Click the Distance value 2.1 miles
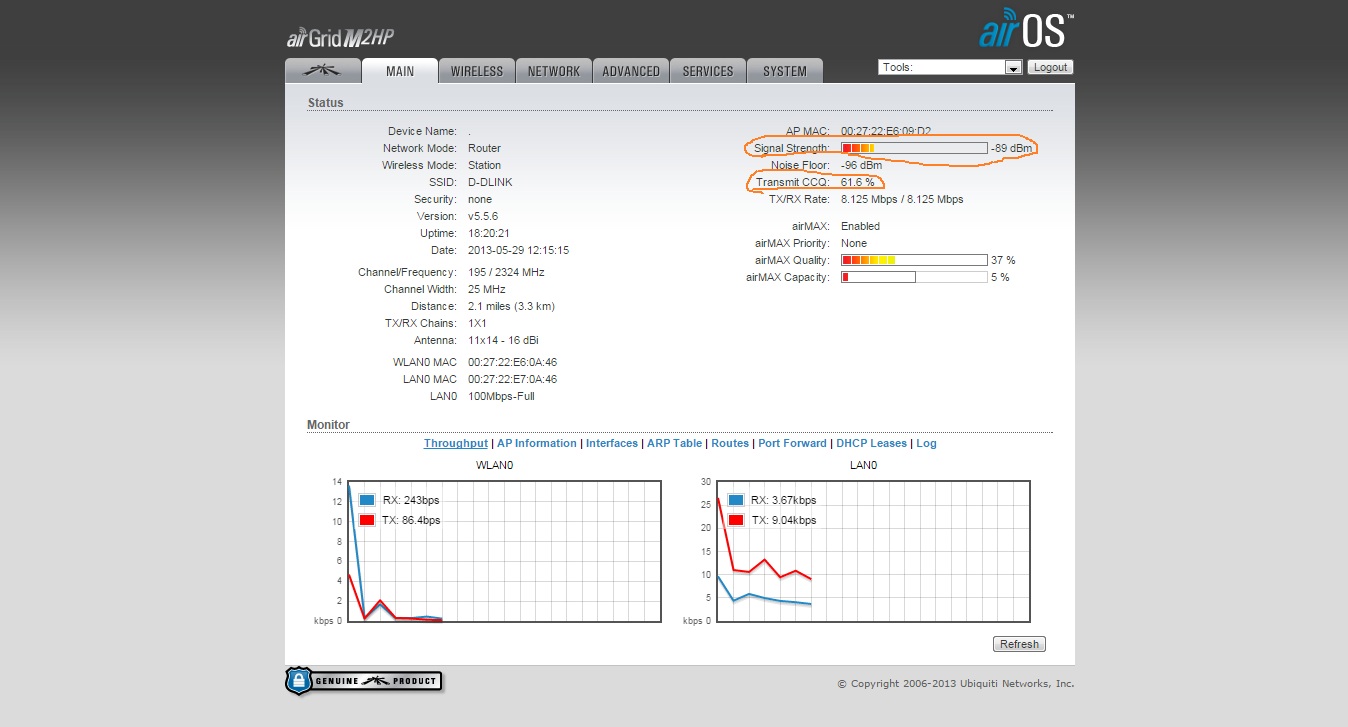 click(x=511, y=306)
